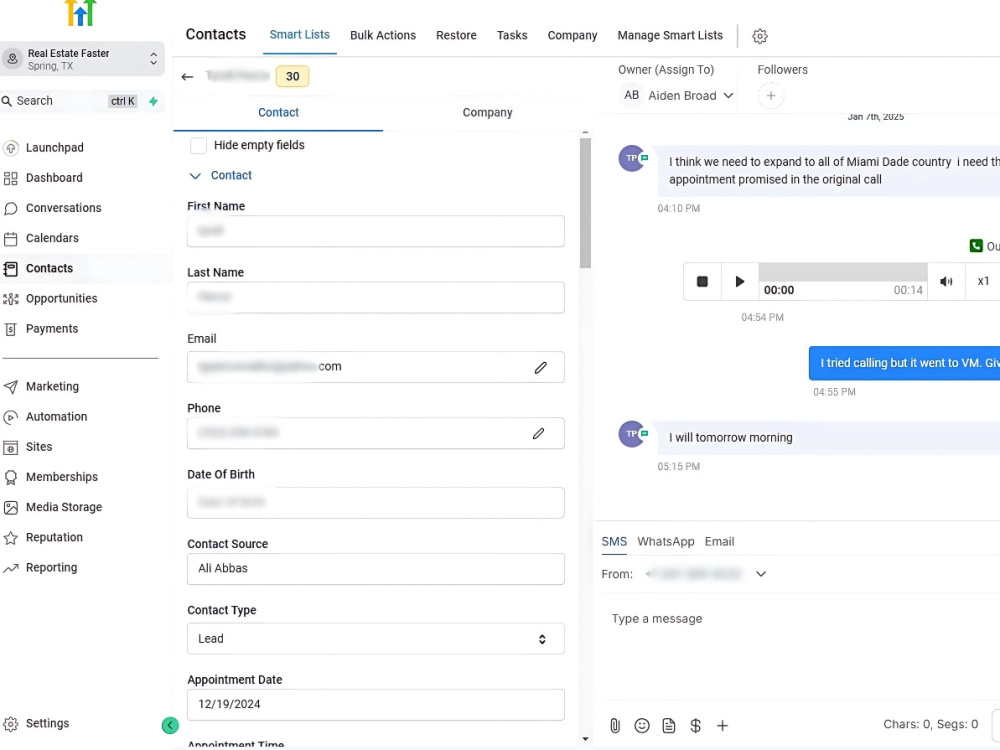Switch account via Real Estate Faster selector
The height and width of the screenshot is (750, 1000).
pos(82,59)
